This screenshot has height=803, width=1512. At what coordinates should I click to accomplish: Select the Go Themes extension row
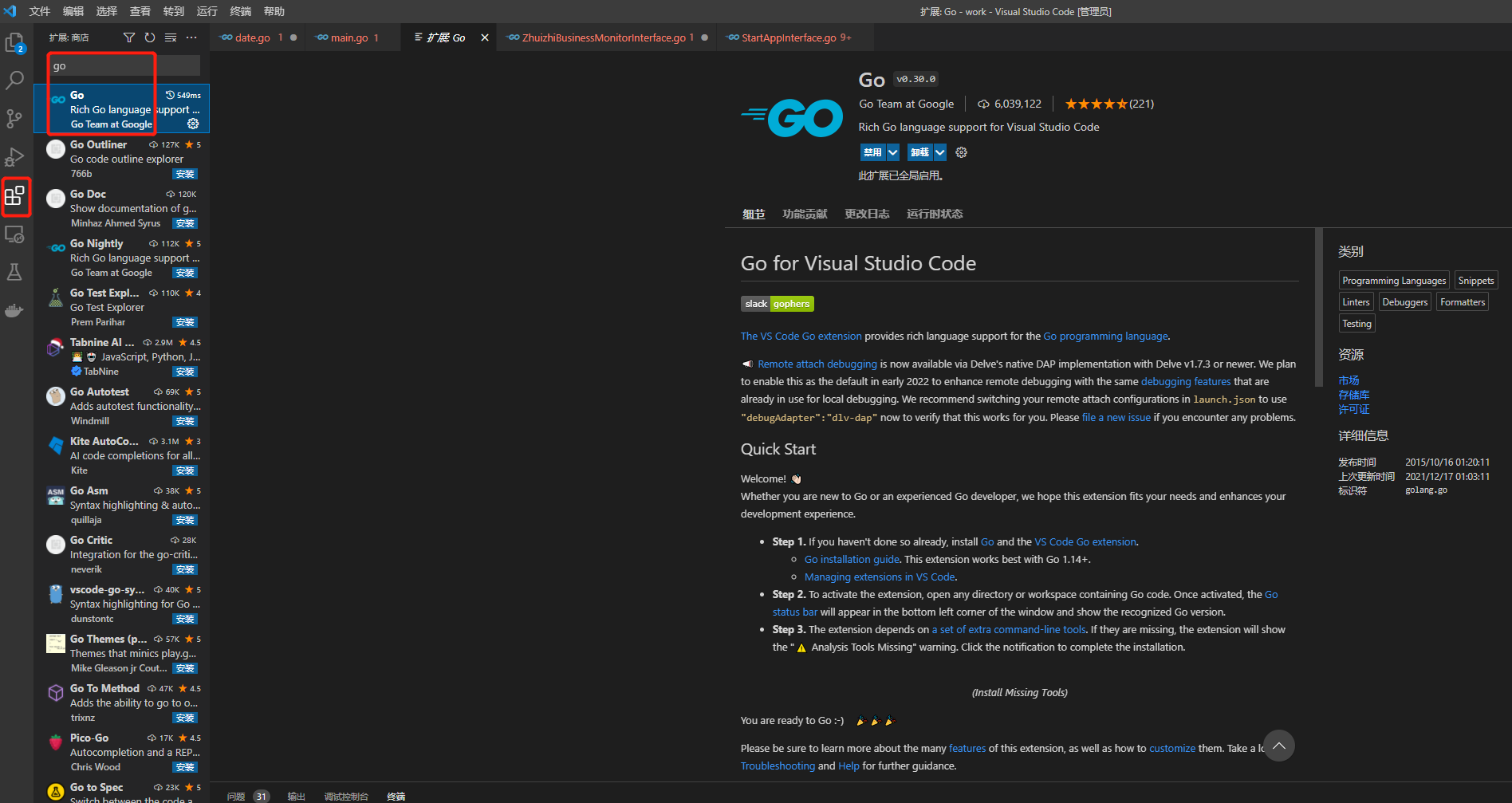point(121,653)
